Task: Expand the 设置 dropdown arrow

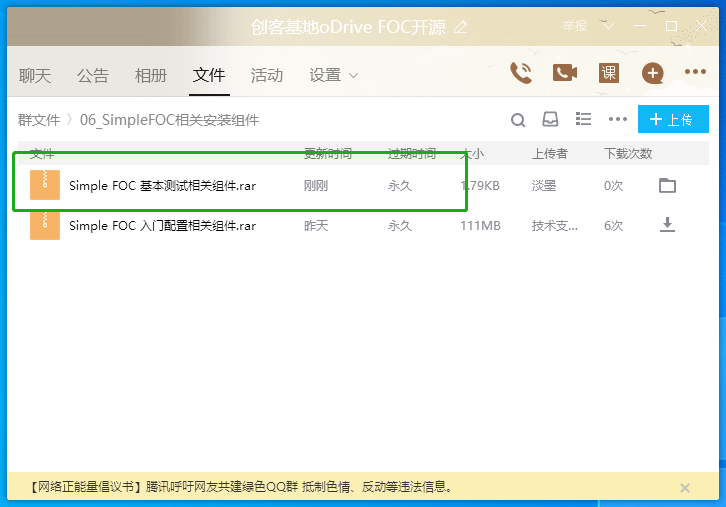Action: point(353,75)
